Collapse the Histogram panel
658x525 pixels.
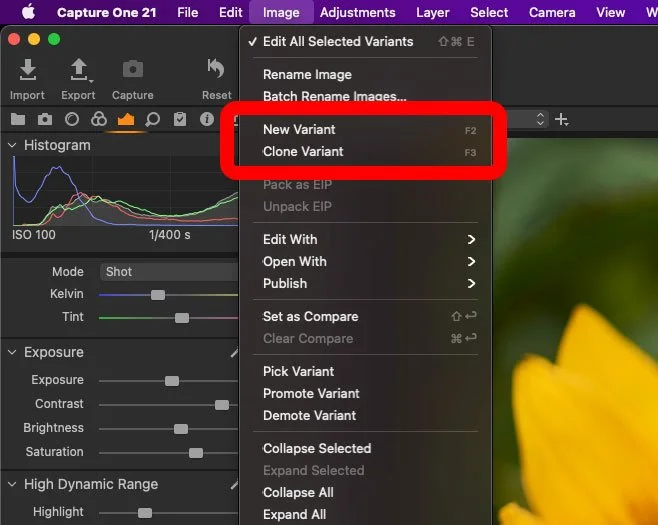12,145
